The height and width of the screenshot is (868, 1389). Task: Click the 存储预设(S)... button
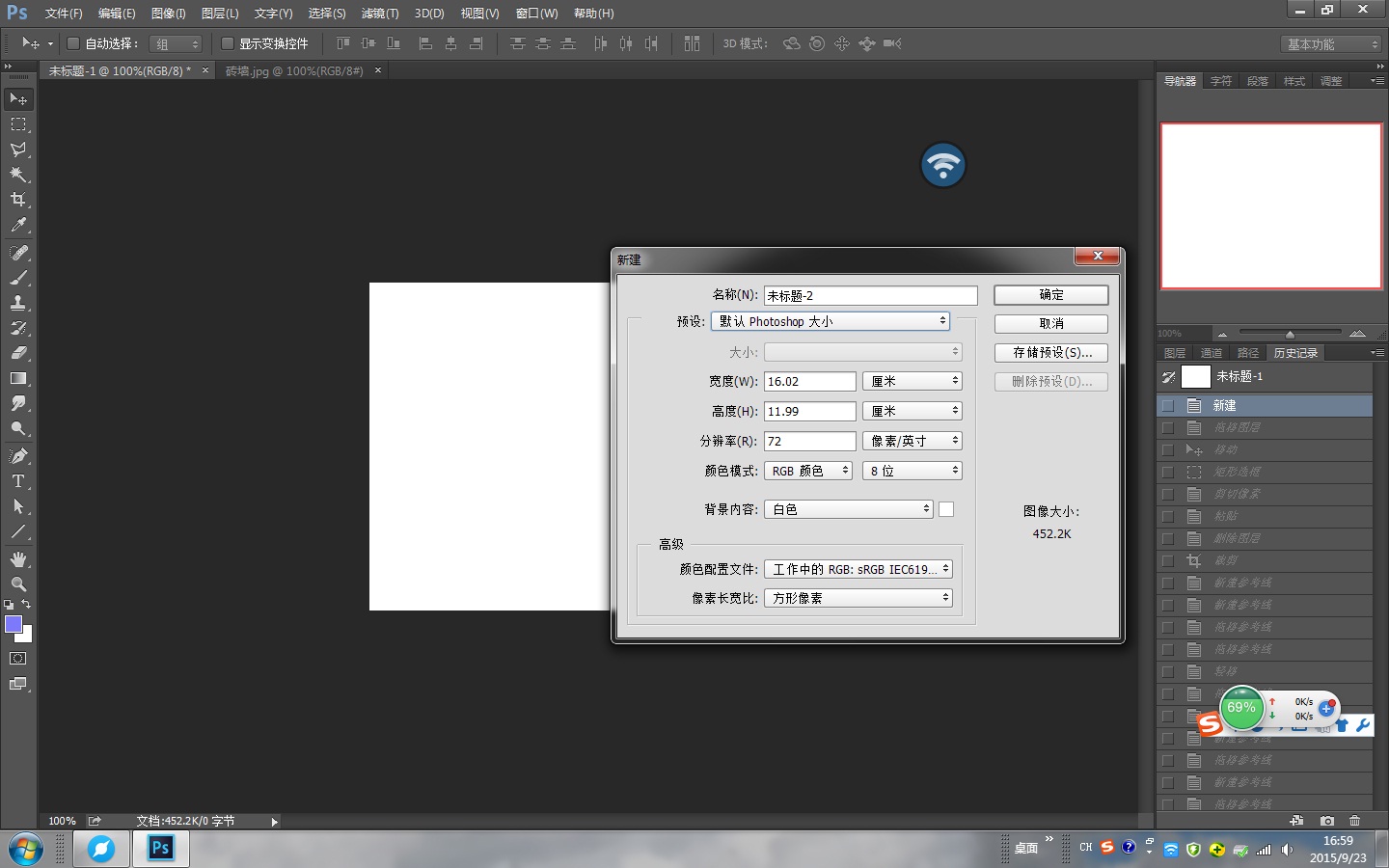[1050, 353]
